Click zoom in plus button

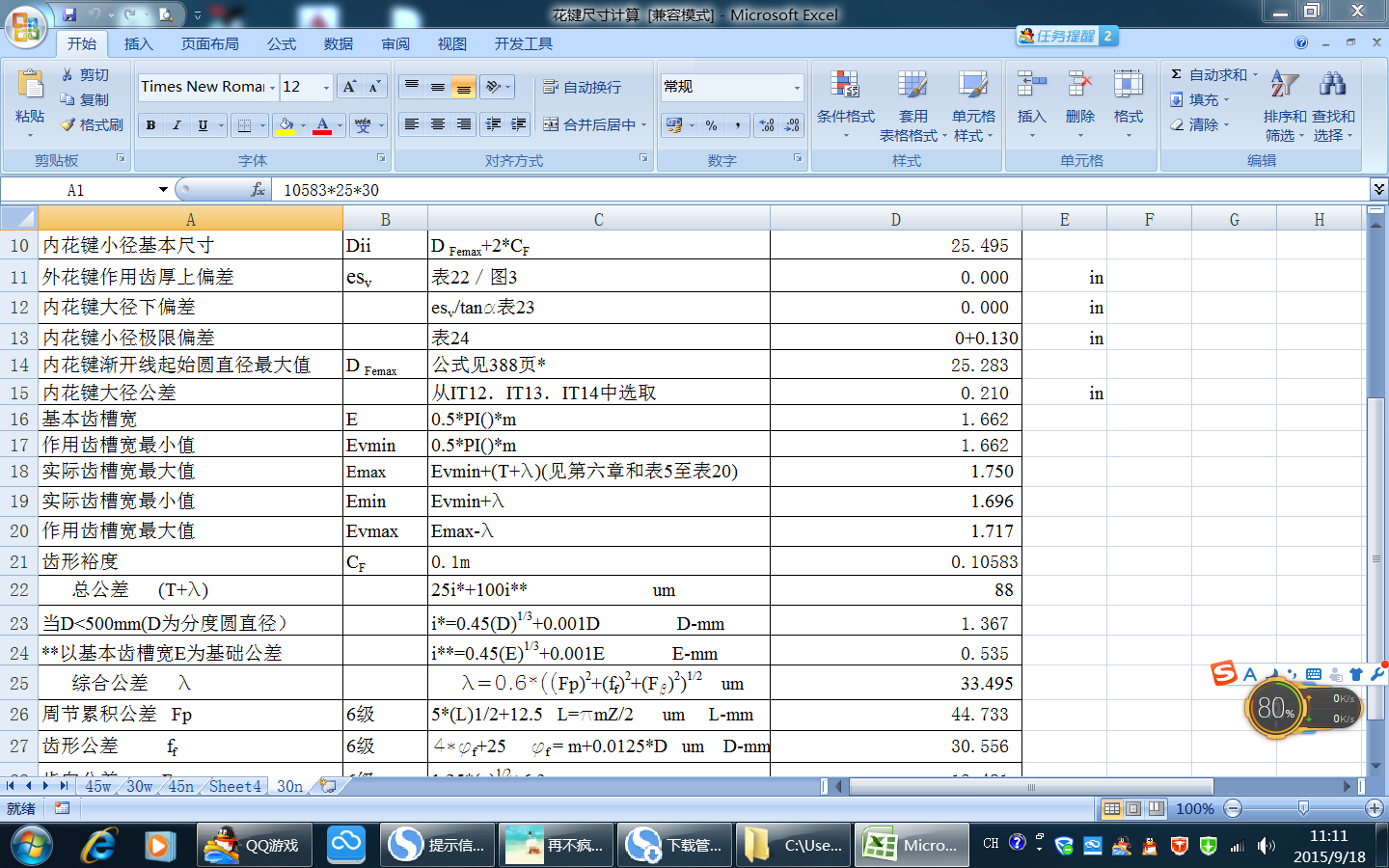(x=1375, y=808)
